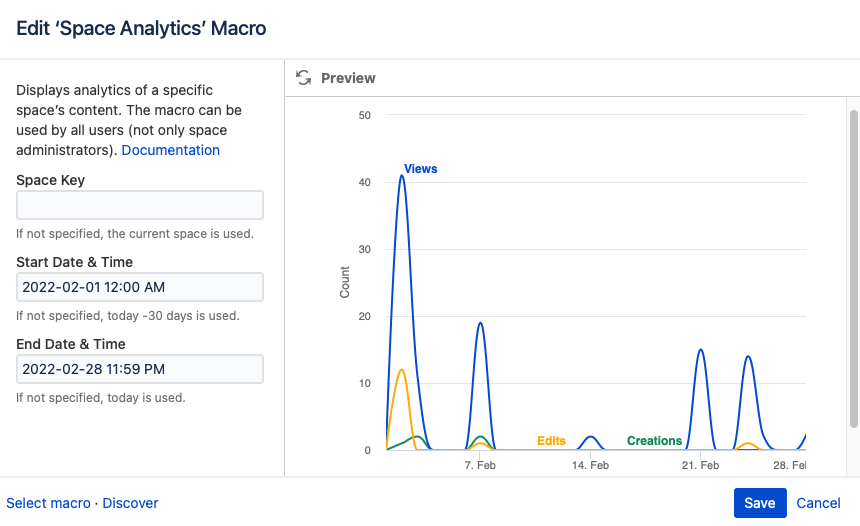Click the 7. Feb axis label
Image resolution: width=860 pixels, height=526 pixels.
click(480, 466)
